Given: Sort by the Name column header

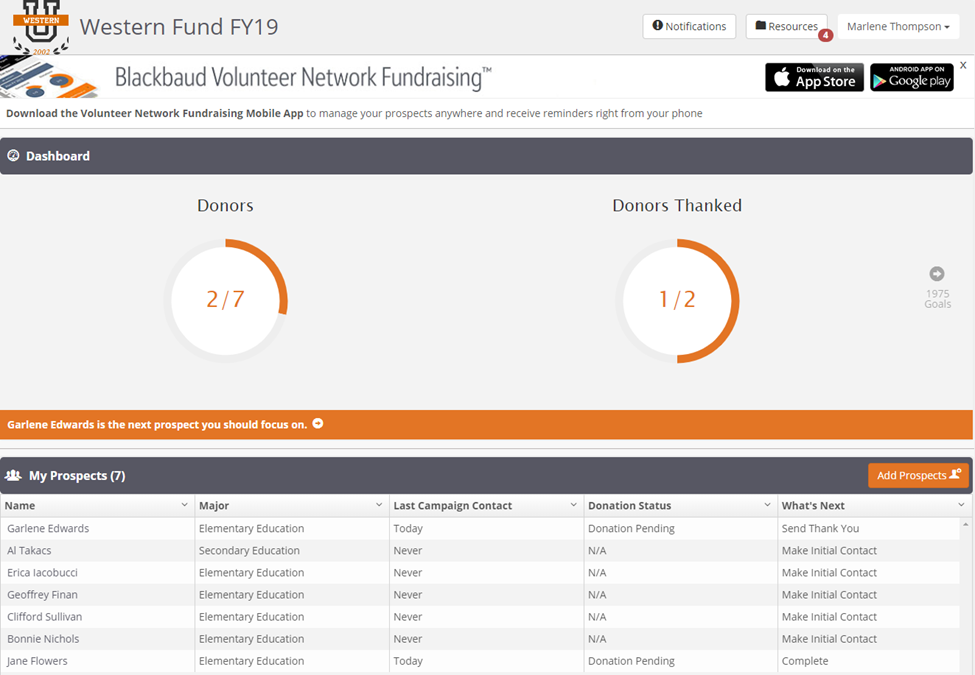Looking at the screenshot, I should coord(20,506).
